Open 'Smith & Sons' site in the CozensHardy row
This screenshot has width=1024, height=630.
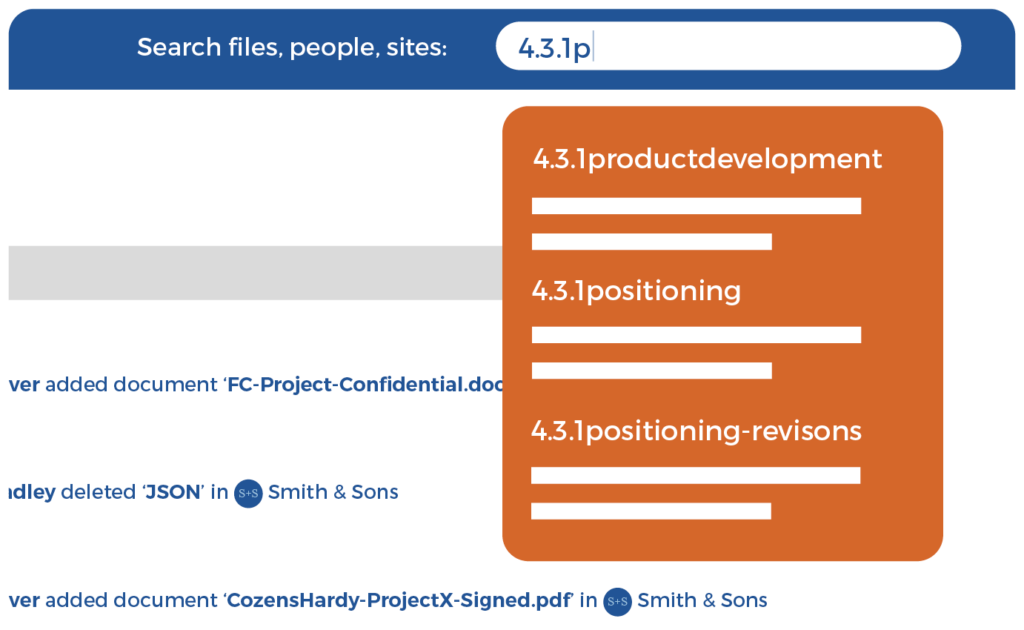click(702, 601)
